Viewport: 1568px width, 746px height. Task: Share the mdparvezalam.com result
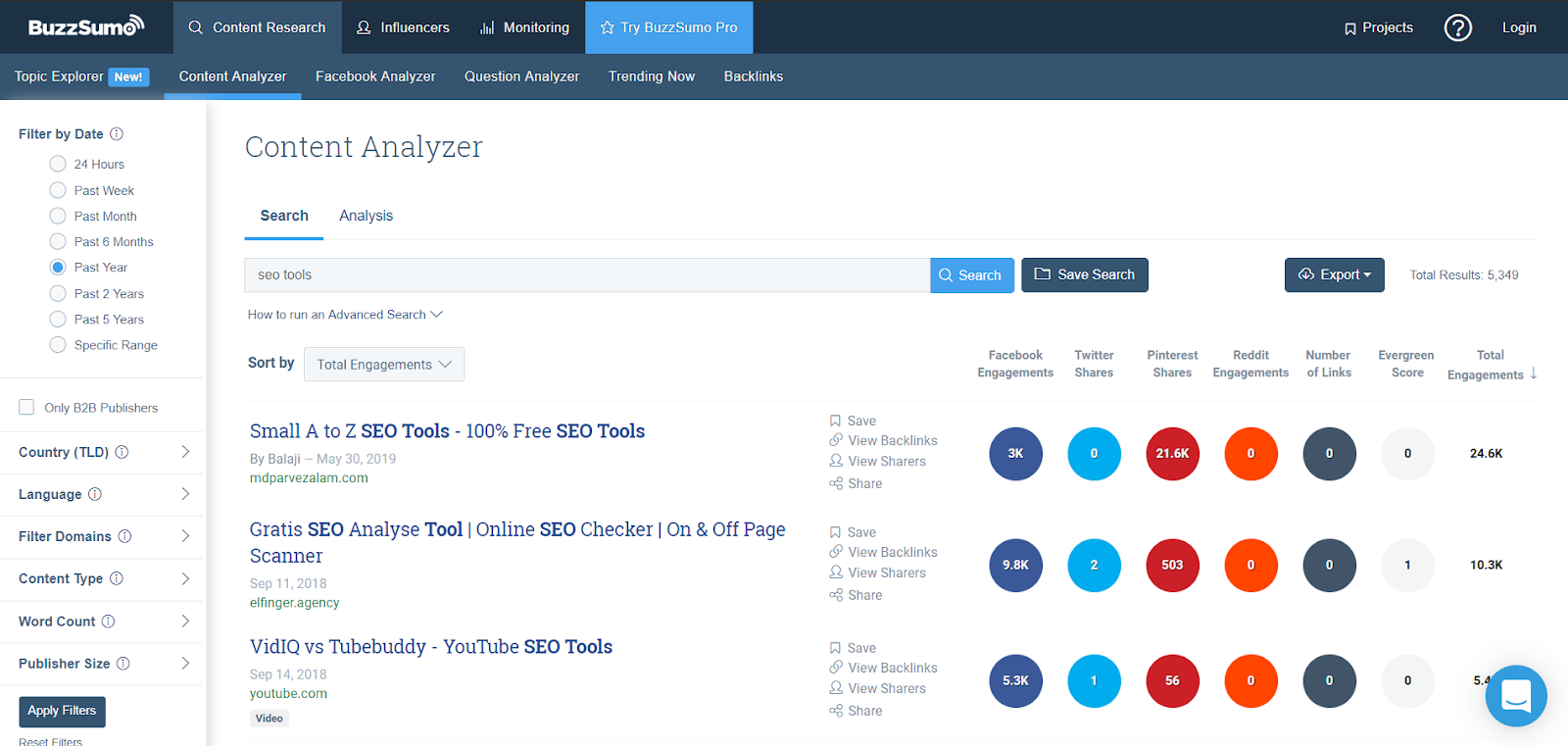click(856, 483)
